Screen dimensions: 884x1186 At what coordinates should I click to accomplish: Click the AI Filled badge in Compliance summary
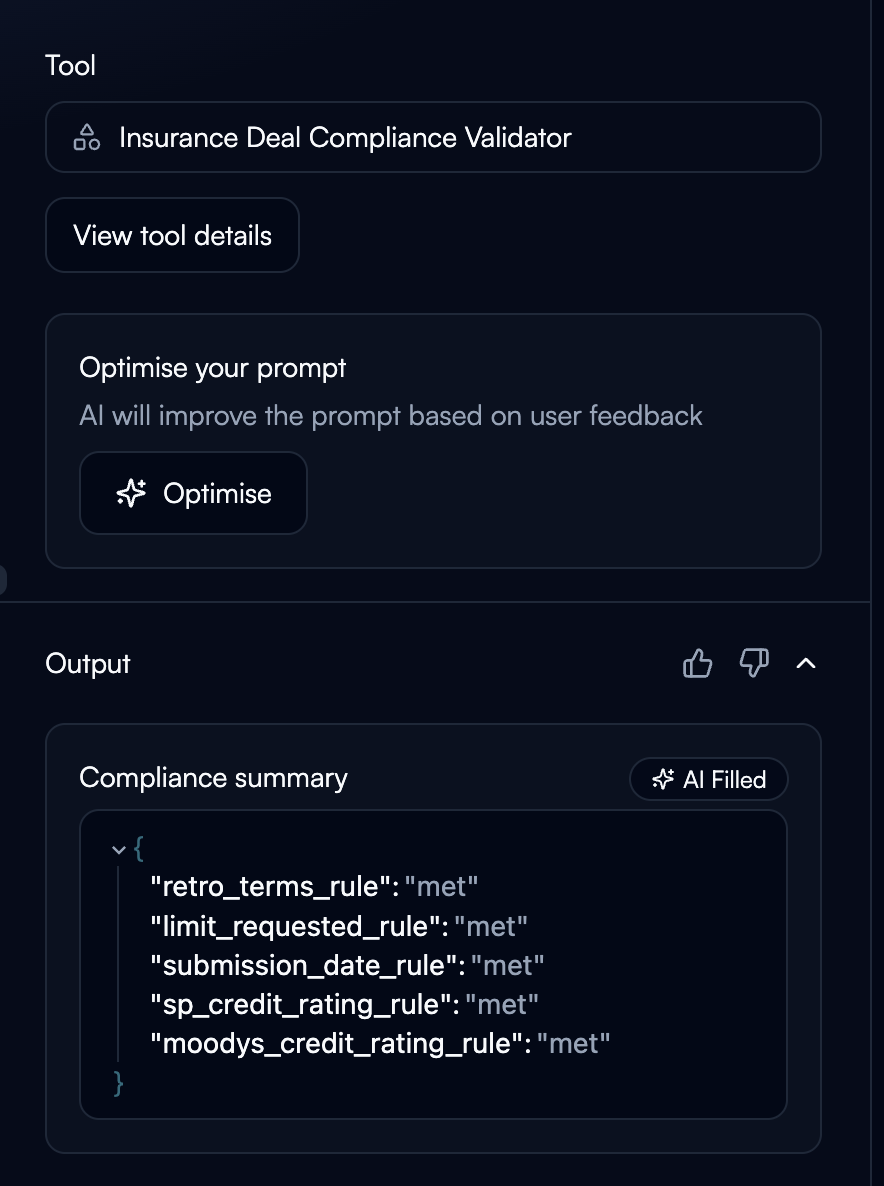[708, 779]
